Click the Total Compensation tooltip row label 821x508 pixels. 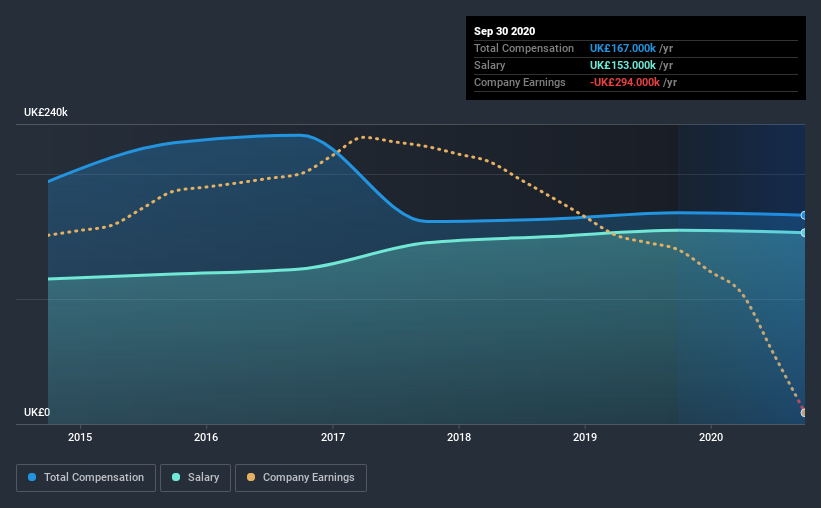[x=524, y=48]
